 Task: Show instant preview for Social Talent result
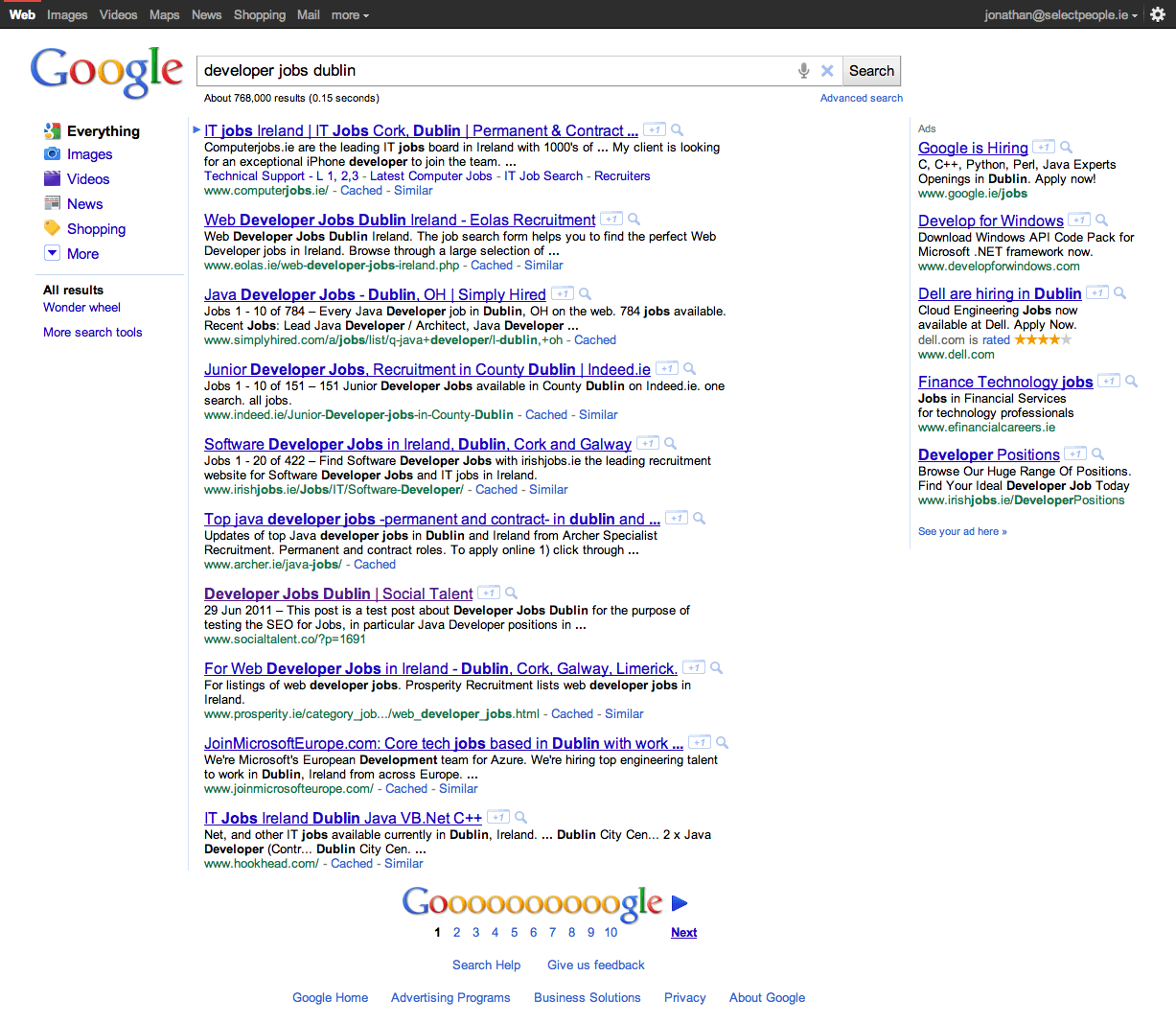[511, 593]
